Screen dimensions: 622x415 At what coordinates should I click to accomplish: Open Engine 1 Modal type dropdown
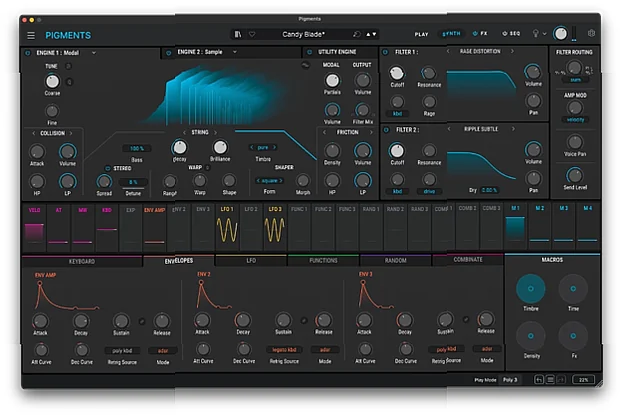[94, 53]
